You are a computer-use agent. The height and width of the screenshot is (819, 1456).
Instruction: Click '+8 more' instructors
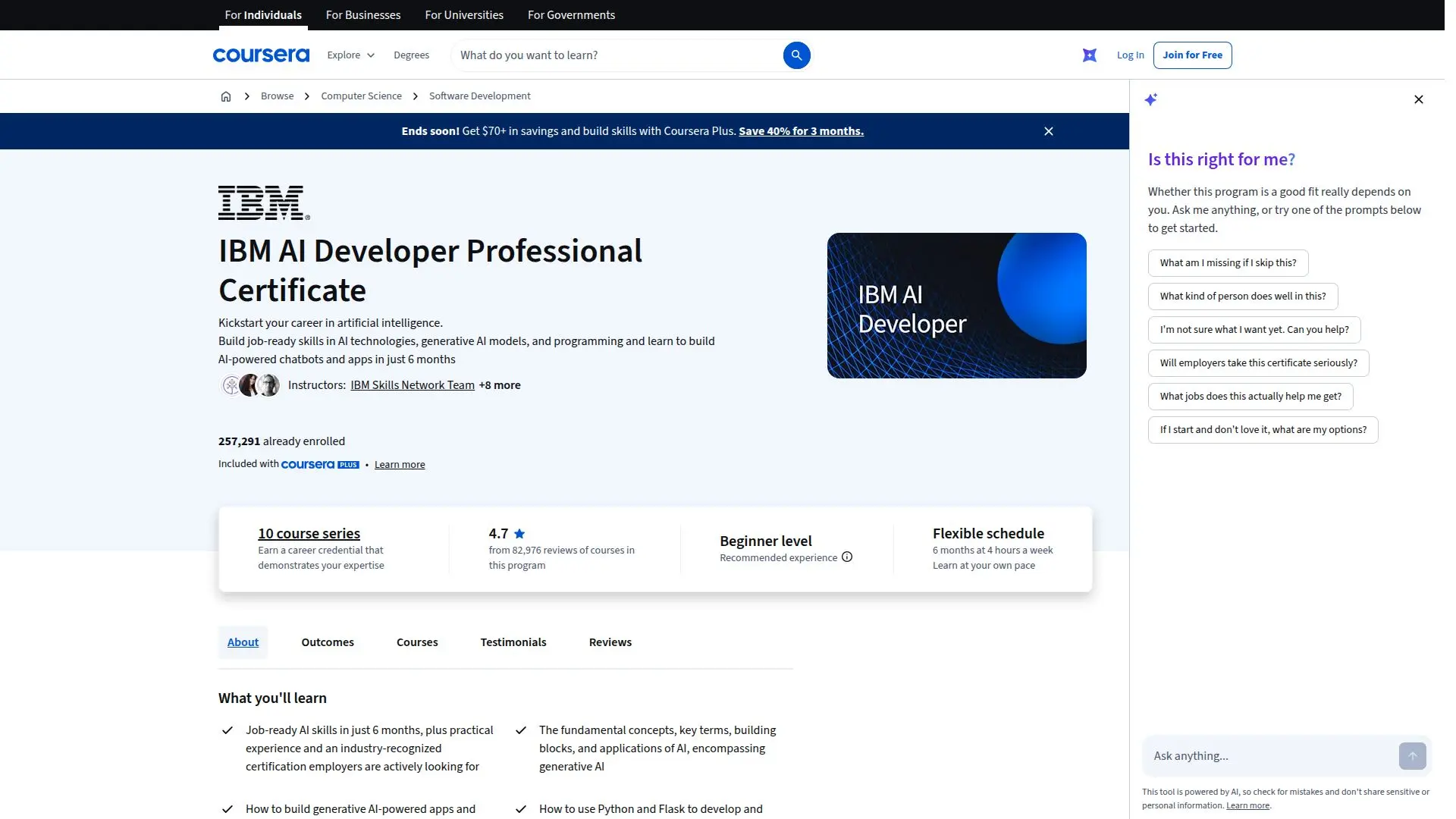pyautogui.click(x=500, y=385)
